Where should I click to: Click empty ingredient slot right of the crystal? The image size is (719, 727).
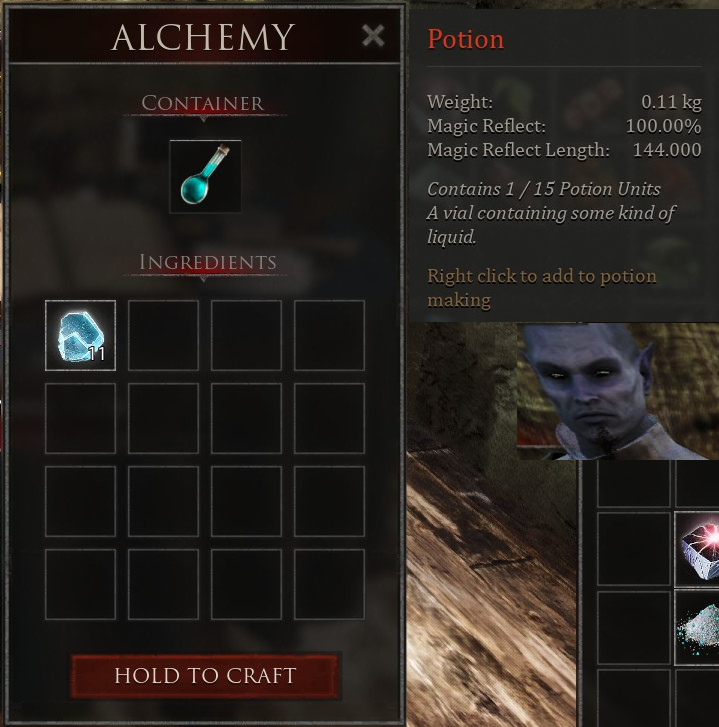[163, 335]
